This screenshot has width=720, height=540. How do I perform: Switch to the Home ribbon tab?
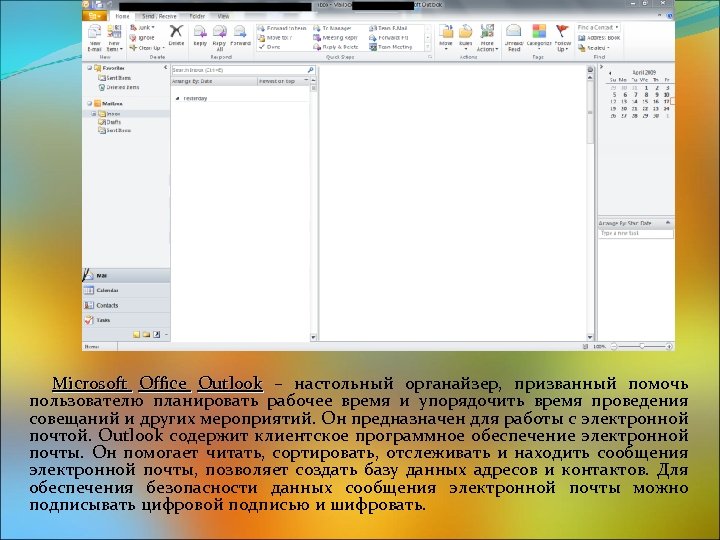(x=122, y=16)
